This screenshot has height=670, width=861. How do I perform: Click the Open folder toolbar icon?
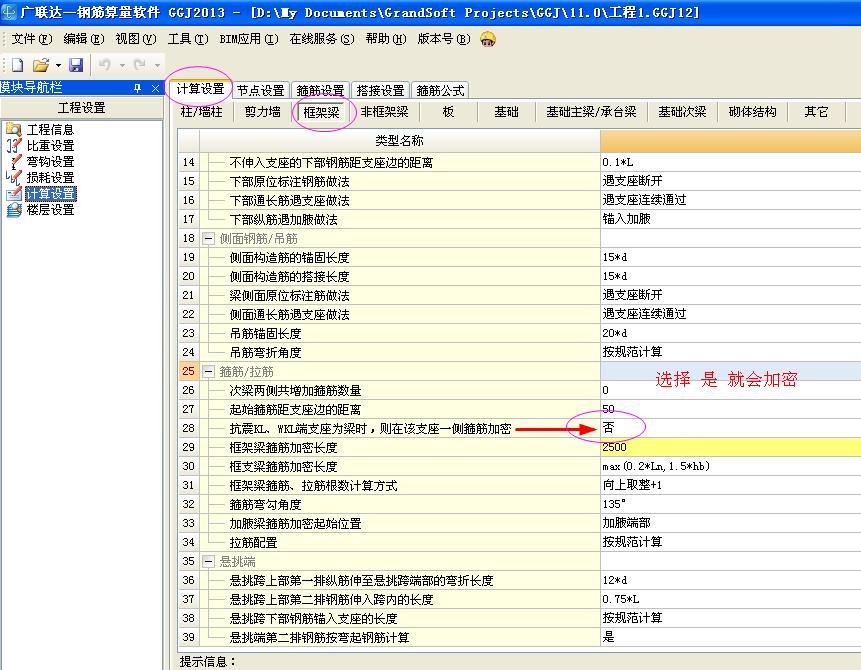pyautogui.click(x=41, y=65)
